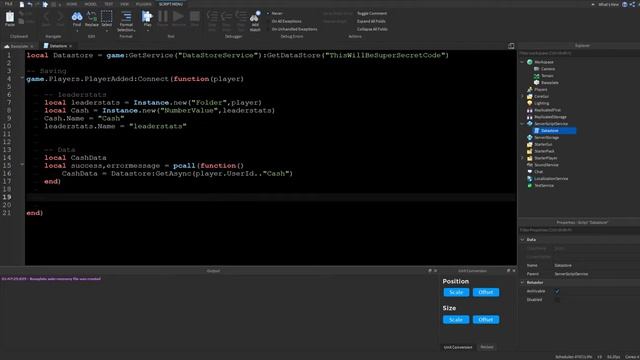Select Baseplate part in the Explorer
This screenshot has height=360, width=640.
point(546,83)
